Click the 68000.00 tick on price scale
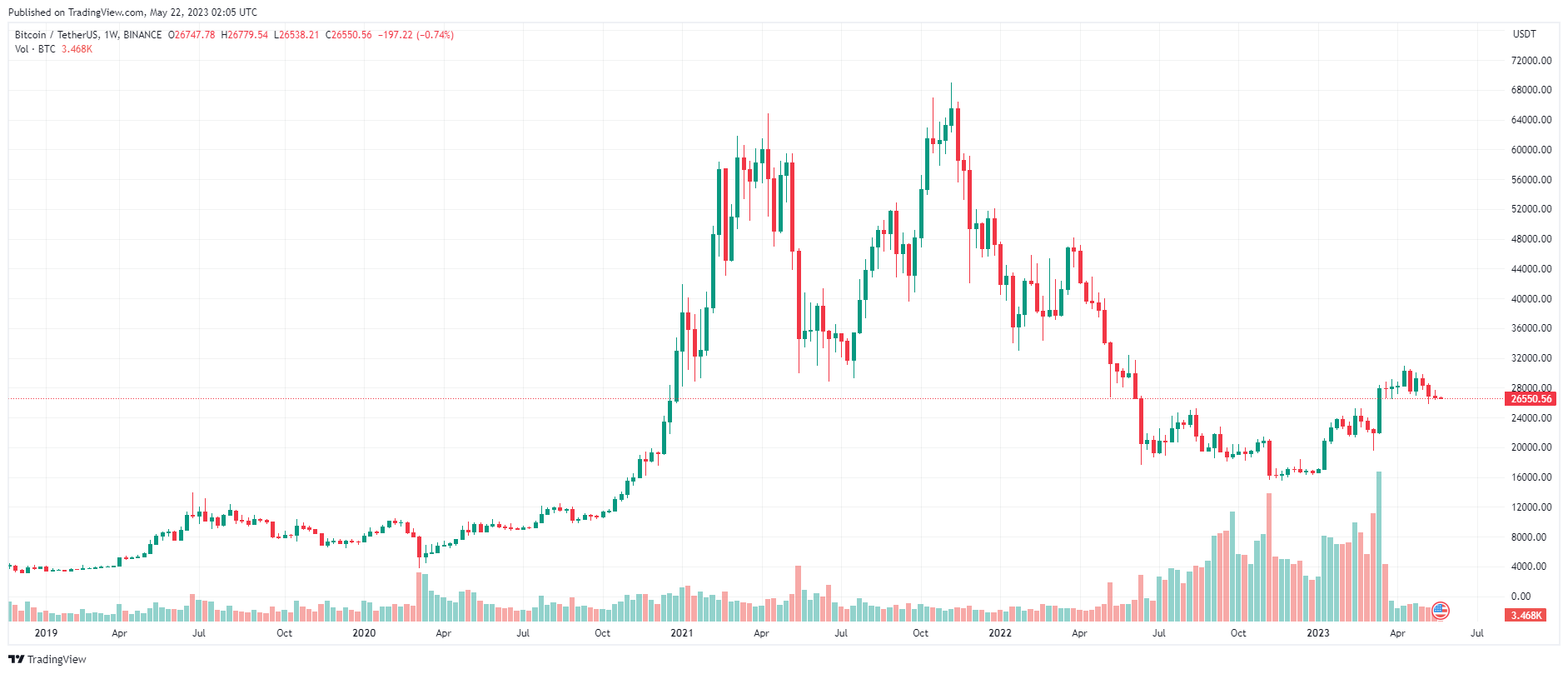The width and height of the screenshot is (1568, 674). [1531, 90]
